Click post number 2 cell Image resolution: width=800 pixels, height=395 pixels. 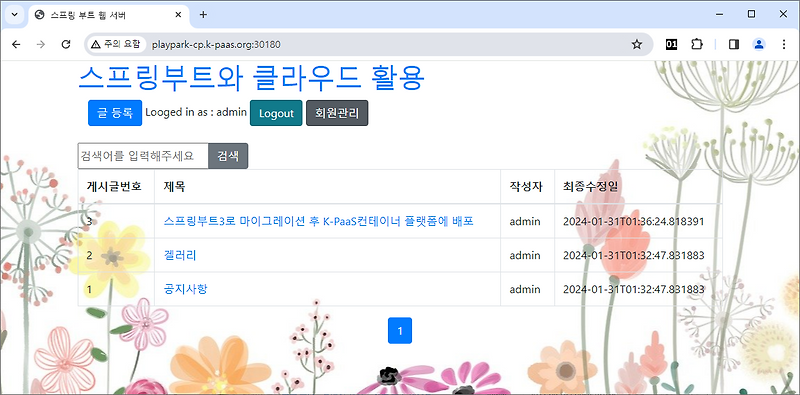[116, 255]
